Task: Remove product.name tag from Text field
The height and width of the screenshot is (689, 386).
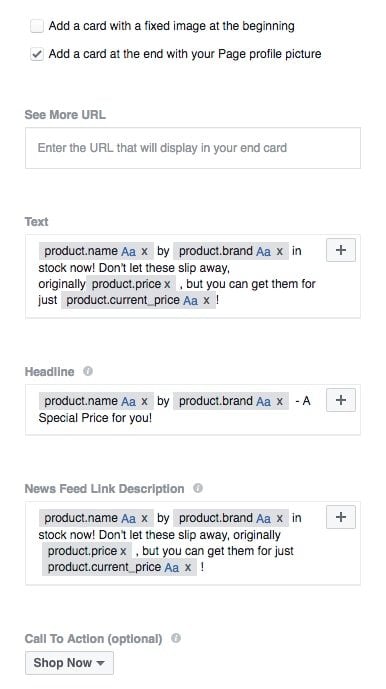Action: [144, 251]
